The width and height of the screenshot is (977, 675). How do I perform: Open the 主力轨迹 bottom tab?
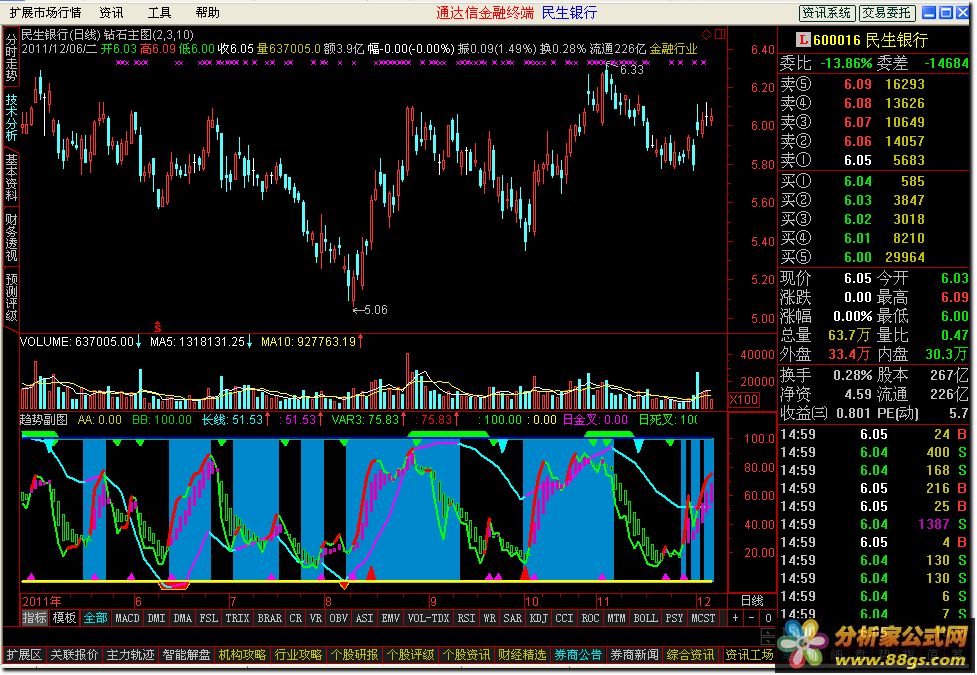click(131, 655)
